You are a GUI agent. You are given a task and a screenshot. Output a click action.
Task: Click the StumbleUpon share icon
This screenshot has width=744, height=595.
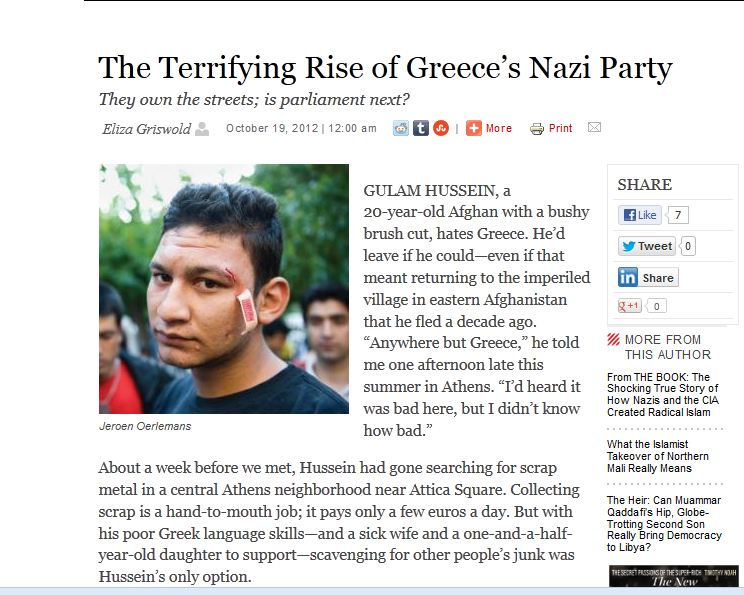pyautogui.click(x=440, y=128)
